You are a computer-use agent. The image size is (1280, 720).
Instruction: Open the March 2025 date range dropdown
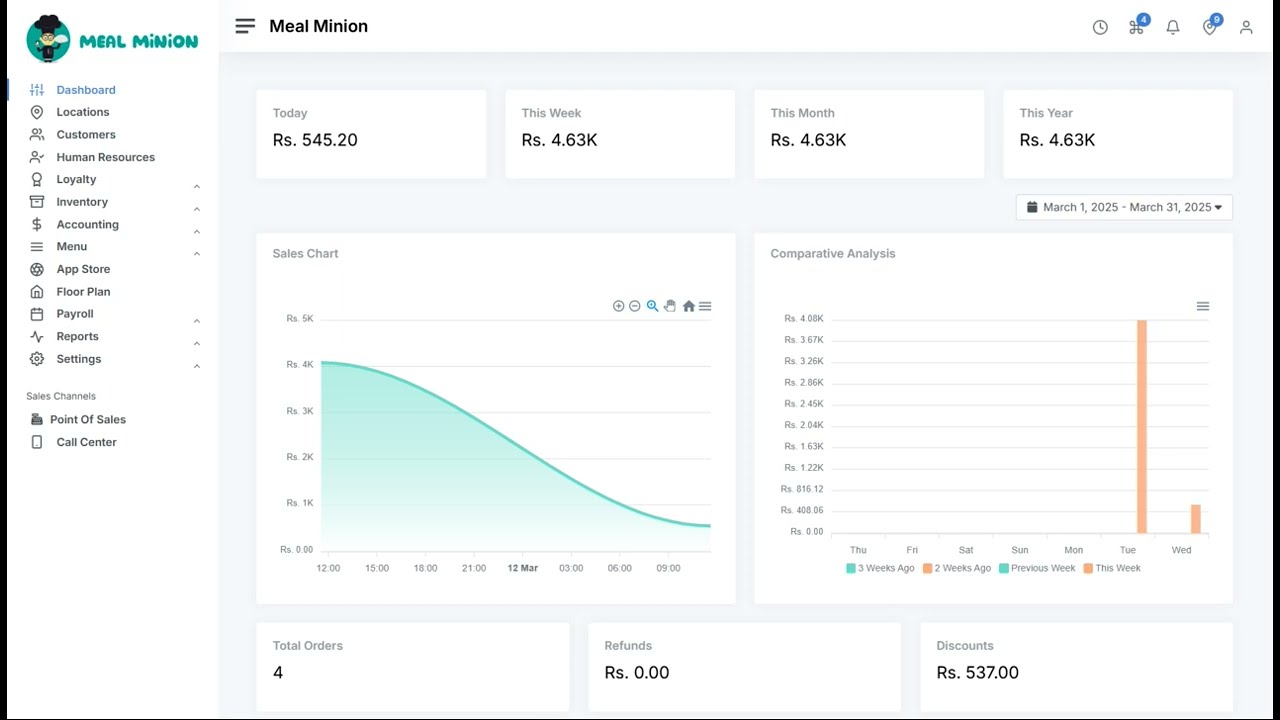1124,207
